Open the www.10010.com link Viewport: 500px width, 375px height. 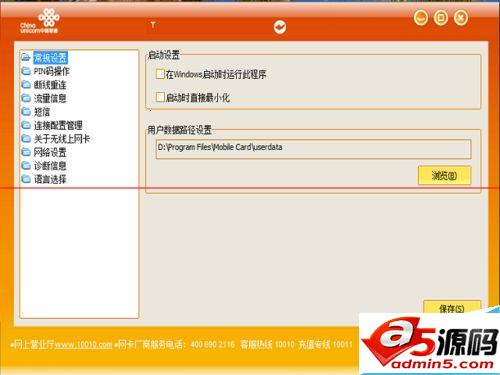tap(83, 344)
